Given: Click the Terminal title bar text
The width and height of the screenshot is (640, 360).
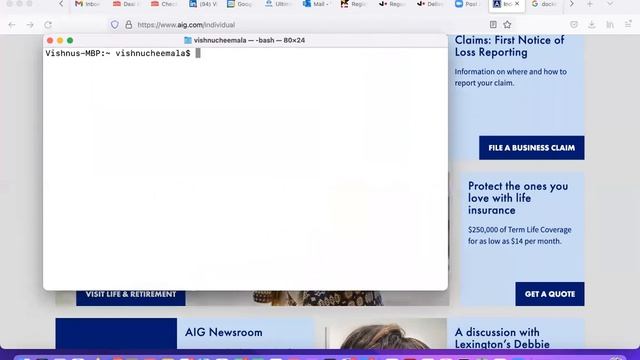Looking at the screenshot, I should (249, 40).
